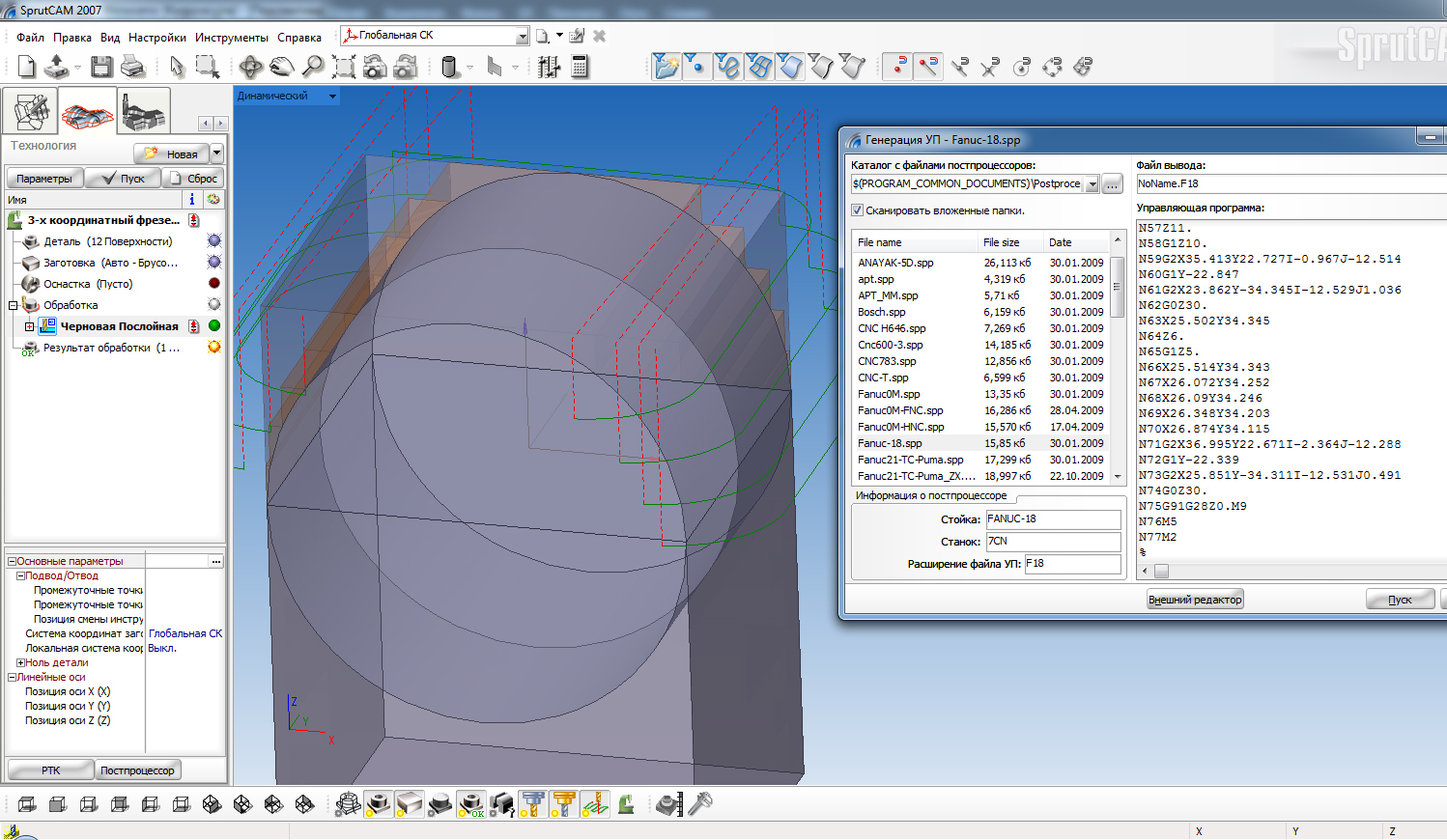Toggle the sun bulb for Результат обработки
Image resolution: width=1447 pixels, height=840 pixels.
tap(214, 348)
